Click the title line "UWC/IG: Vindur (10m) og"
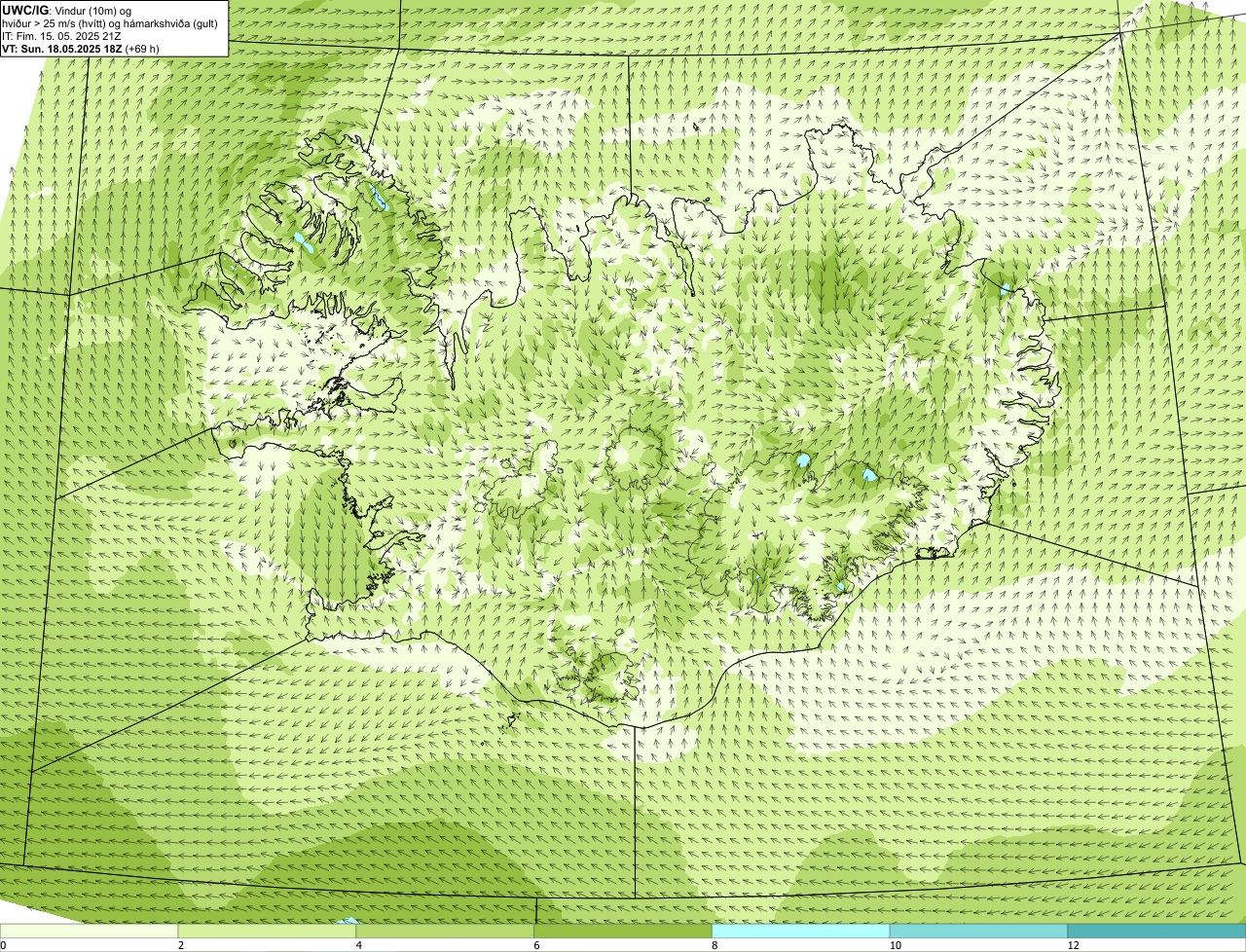The height and width of the screenshot is (952, 1246). click(64, 11)
